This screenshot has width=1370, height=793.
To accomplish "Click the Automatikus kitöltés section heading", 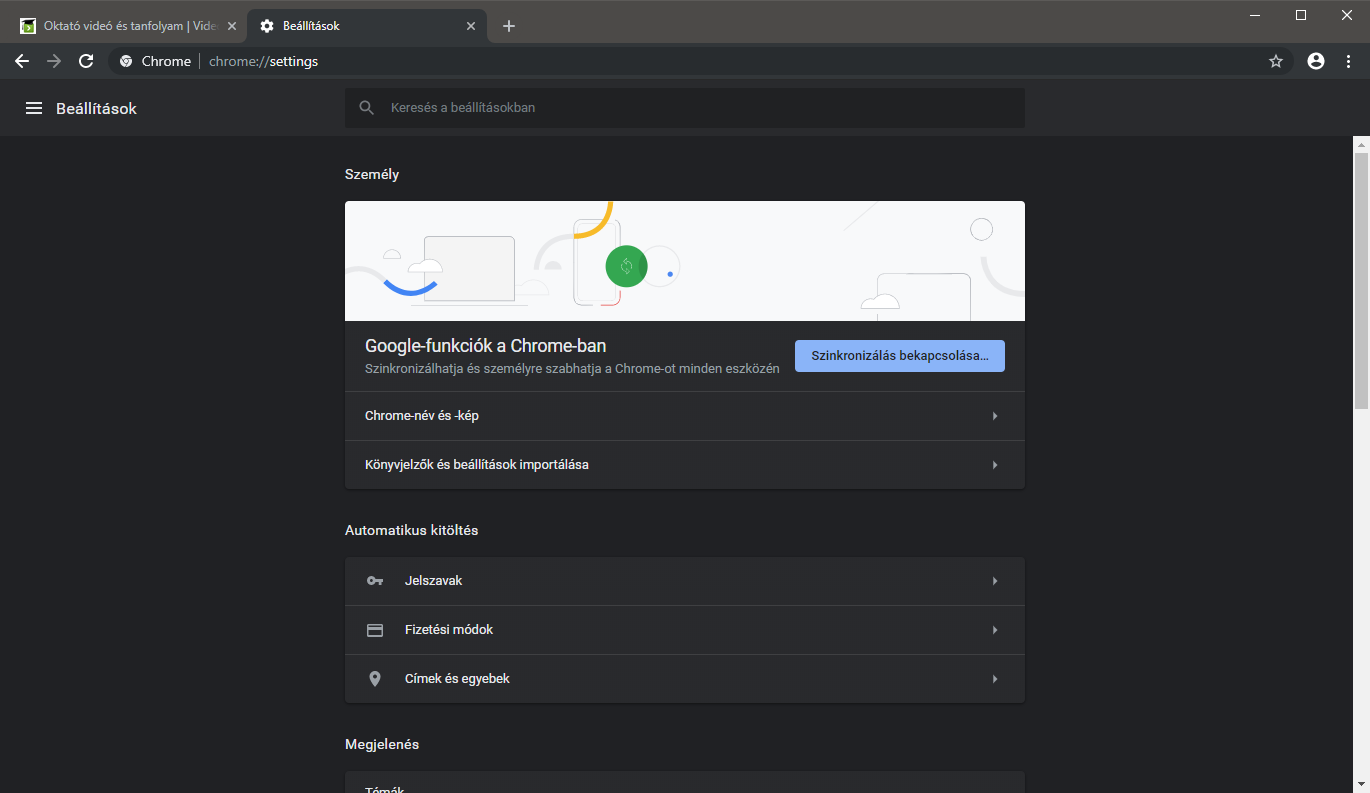I will pyautogui.click(x=412, y=530).
